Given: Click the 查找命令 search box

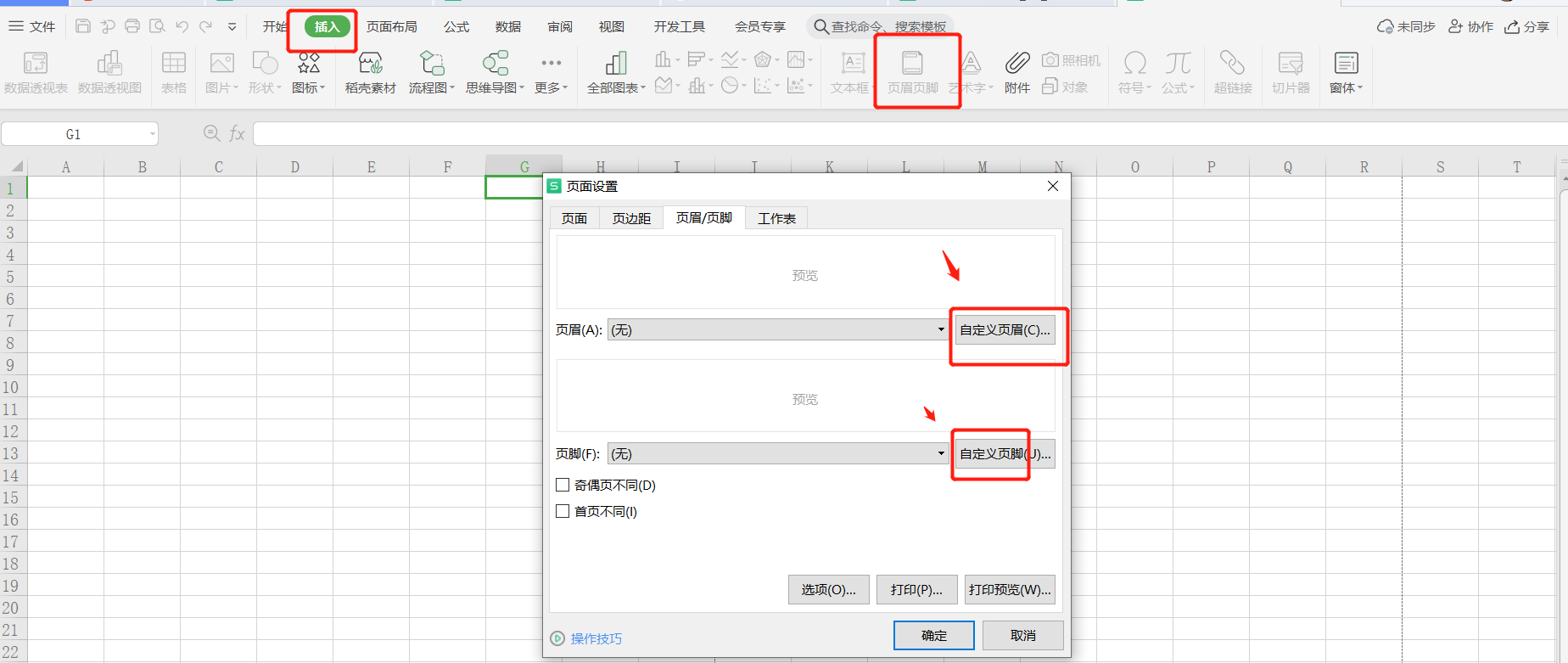Looking at the screenshot, I should pos(881,26).
